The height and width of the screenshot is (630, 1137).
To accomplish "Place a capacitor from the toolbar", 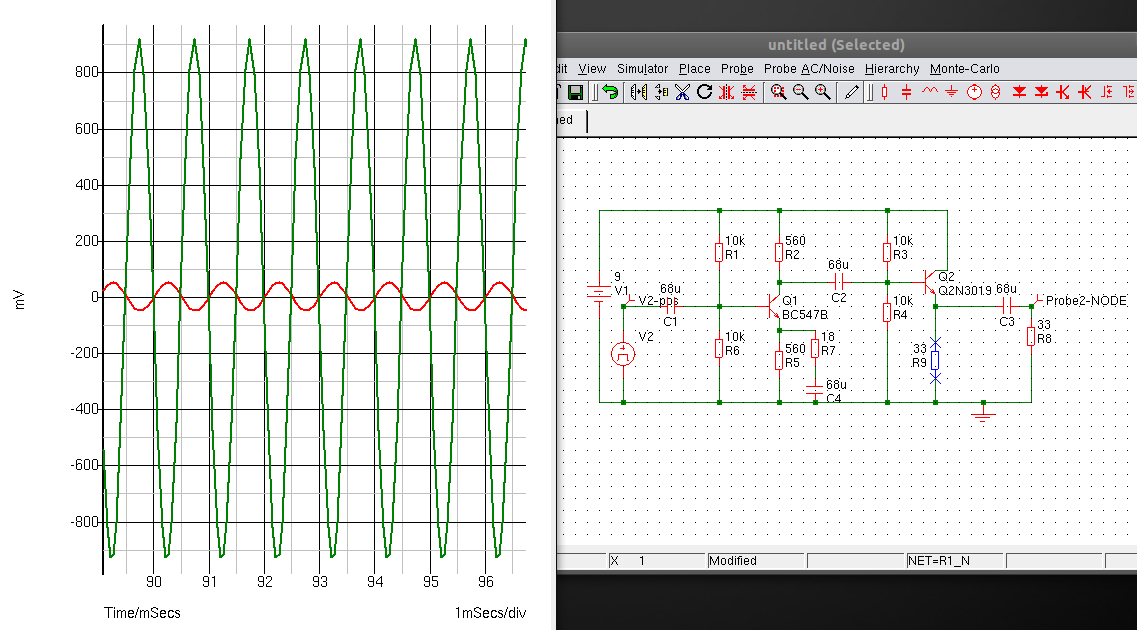I will tap(907, 92).
